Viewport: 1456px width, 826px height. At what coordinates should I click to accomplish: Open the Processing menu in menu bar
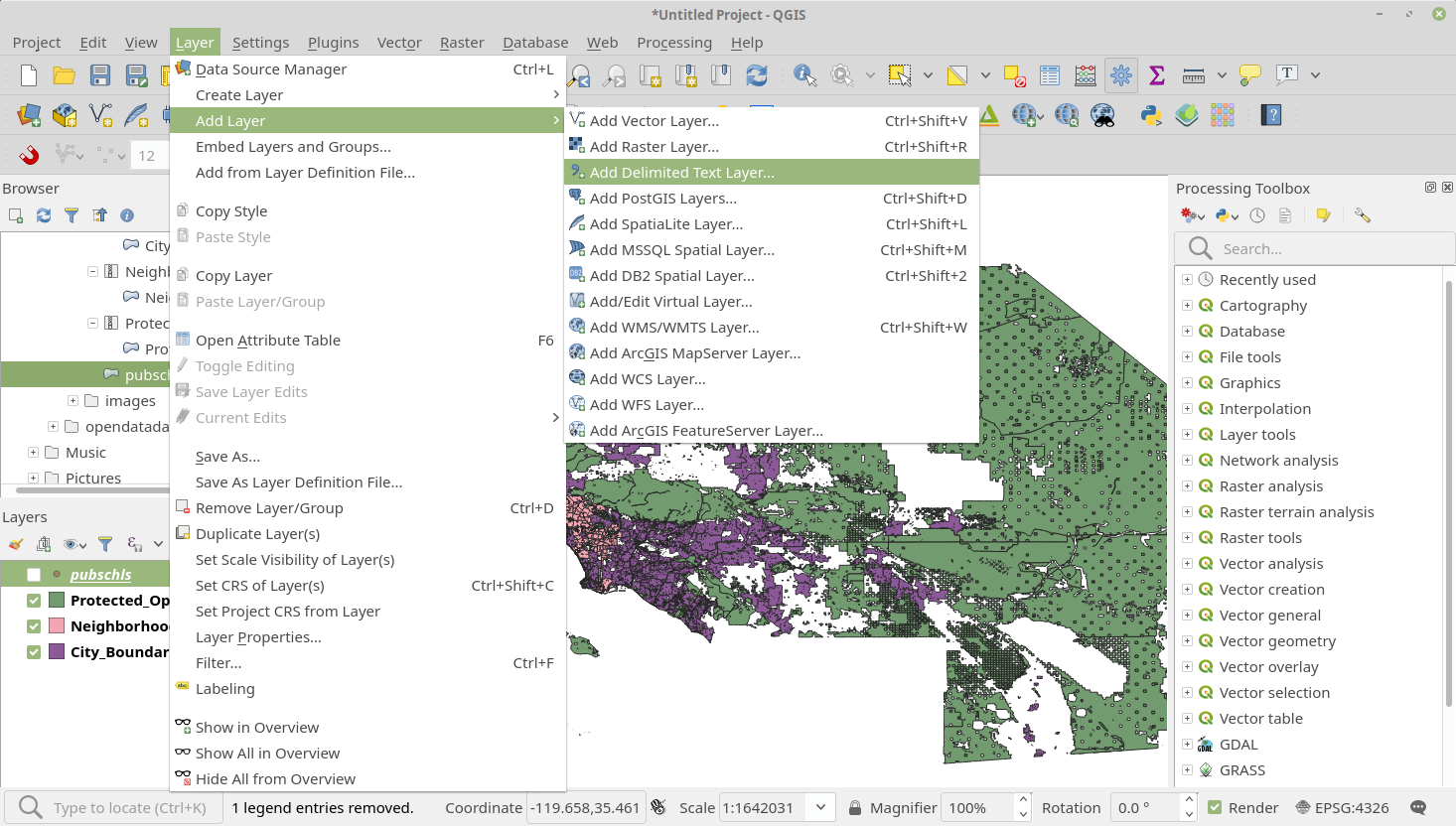[x=674, y=43]
